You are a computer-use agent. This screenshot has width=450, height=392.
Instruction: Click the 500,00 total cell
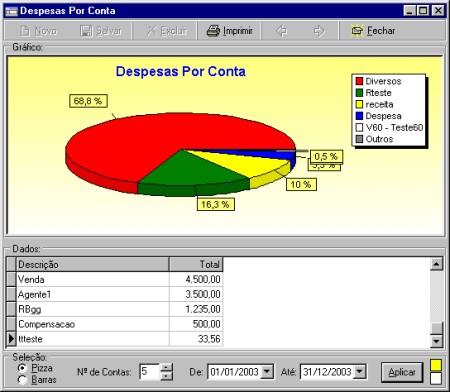point(196,324)
